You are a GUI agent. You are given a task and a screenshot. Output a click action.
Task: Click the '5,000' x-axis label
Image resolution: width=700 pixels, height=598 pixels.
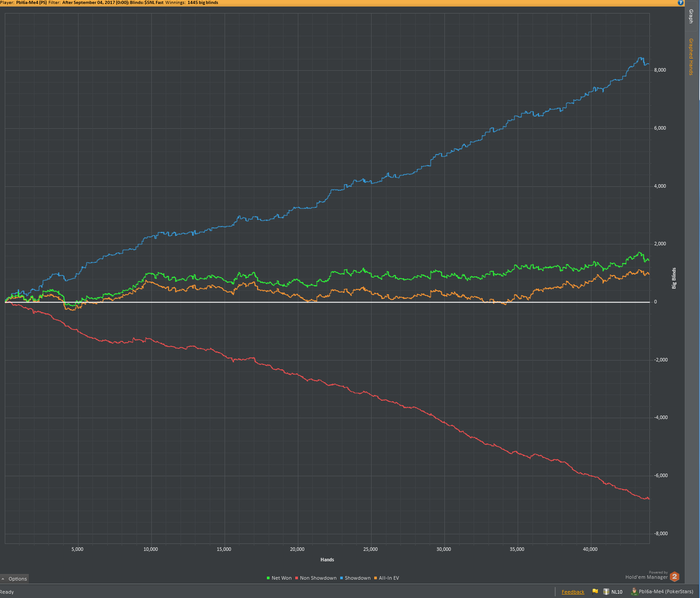[x=78, y=549]
